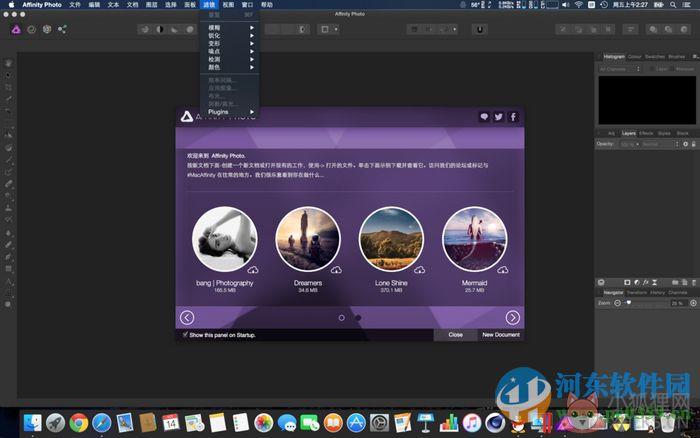
Task: Open the Opacity percentage field
Action: [x=629, y=144]
